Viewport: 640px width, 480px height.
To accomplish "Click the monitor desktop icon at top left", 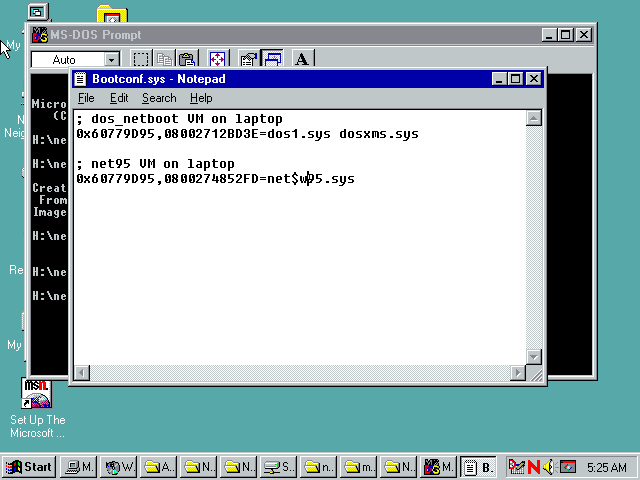I will pos(38,12).
